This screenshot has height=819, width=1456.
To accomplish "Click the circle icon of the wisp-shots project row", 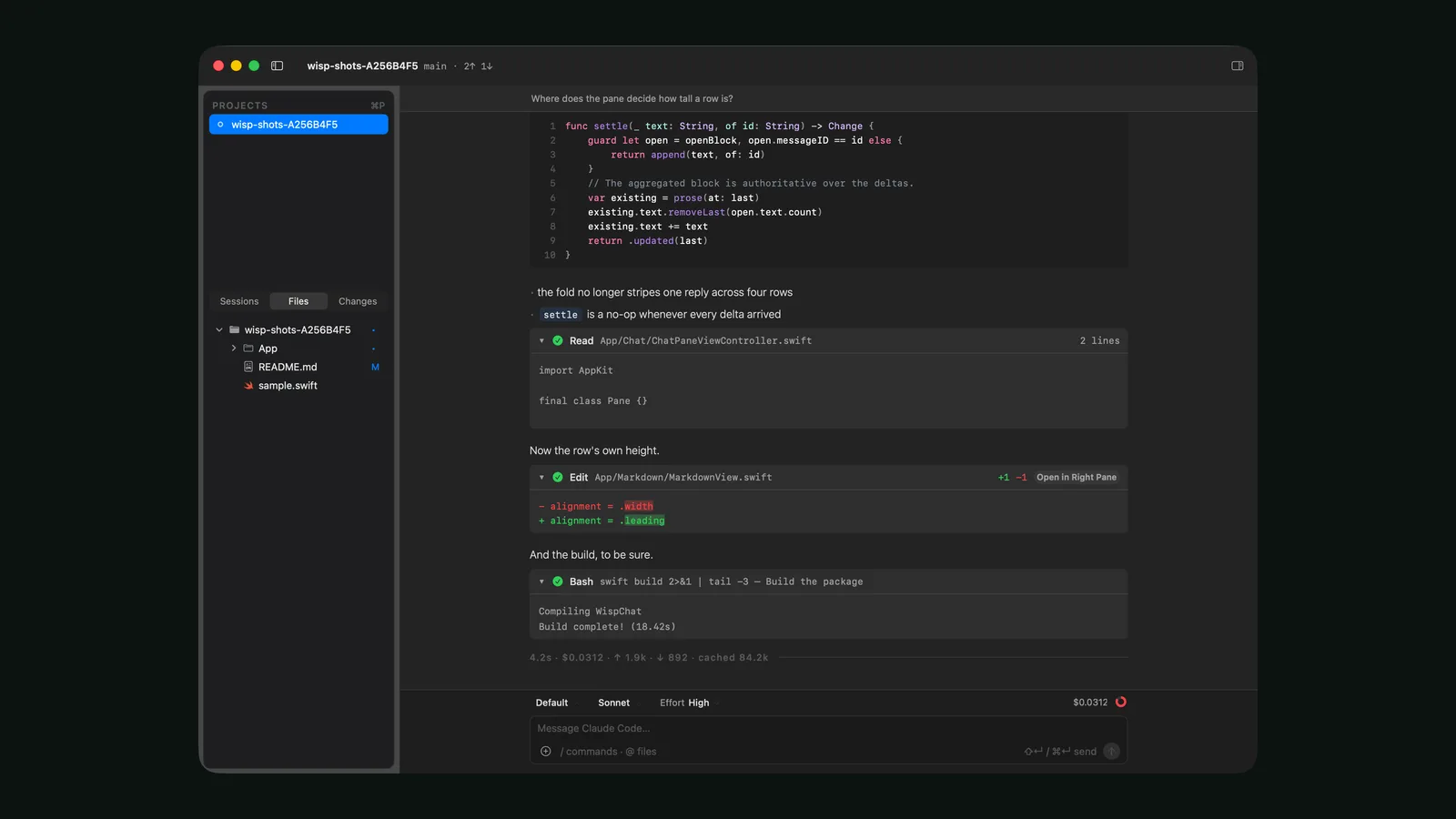I will [x=220, y=125].
